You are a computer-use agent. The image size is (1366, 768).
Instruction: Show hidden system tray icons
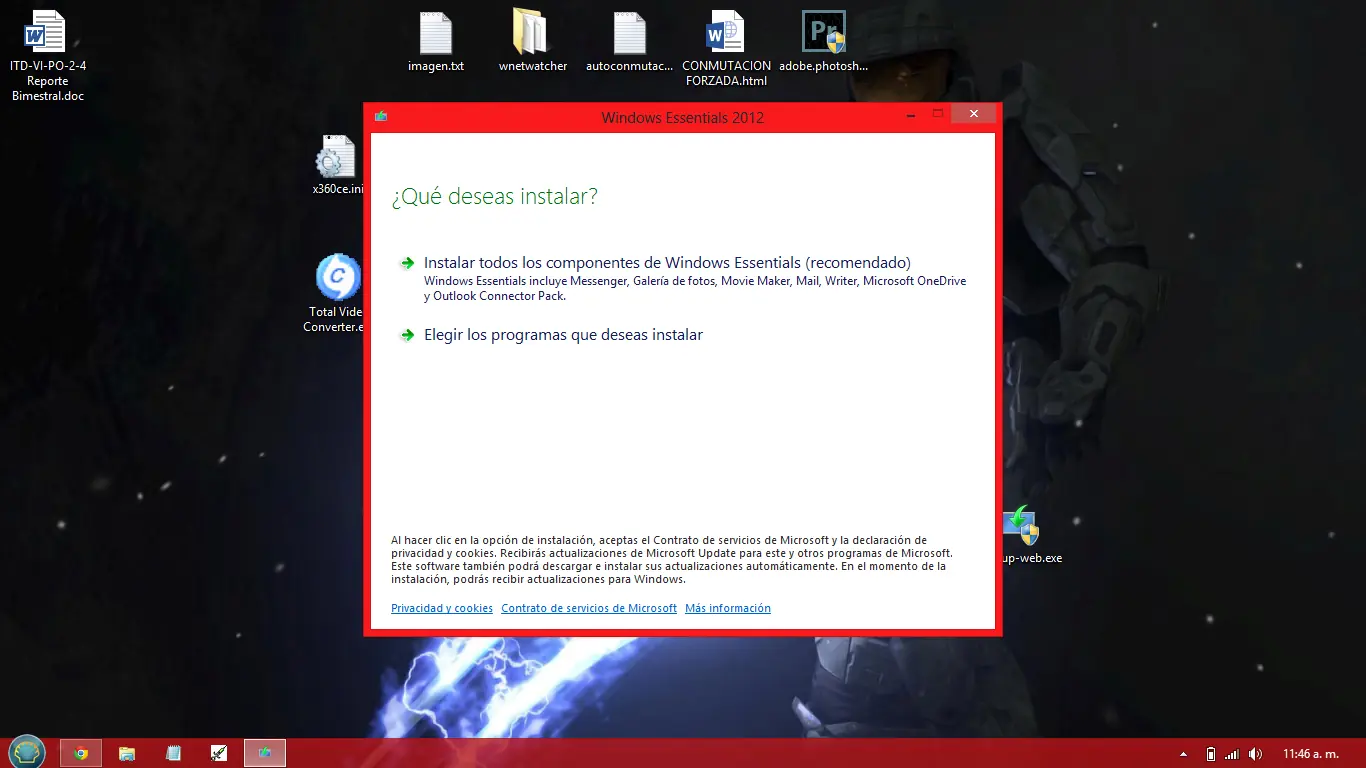pyautogui.click(x=1184, y=754)
